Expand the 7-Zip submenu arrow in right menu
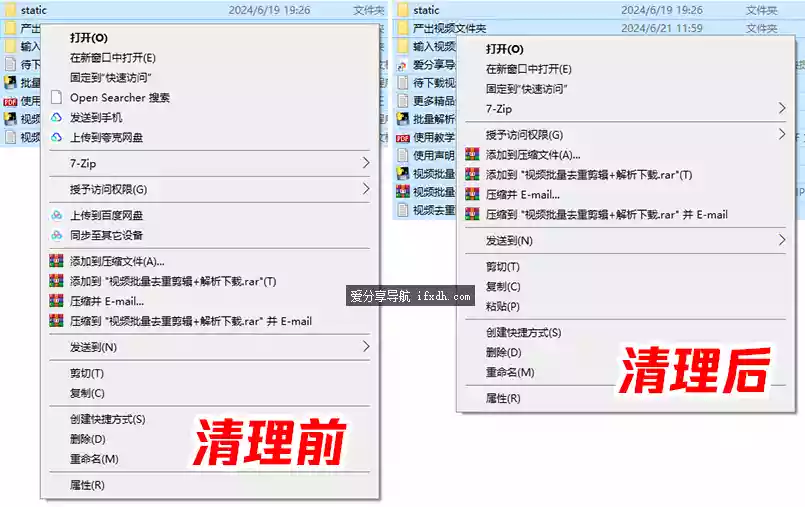This screenshot has width=805, height=507. click(781, 108)
